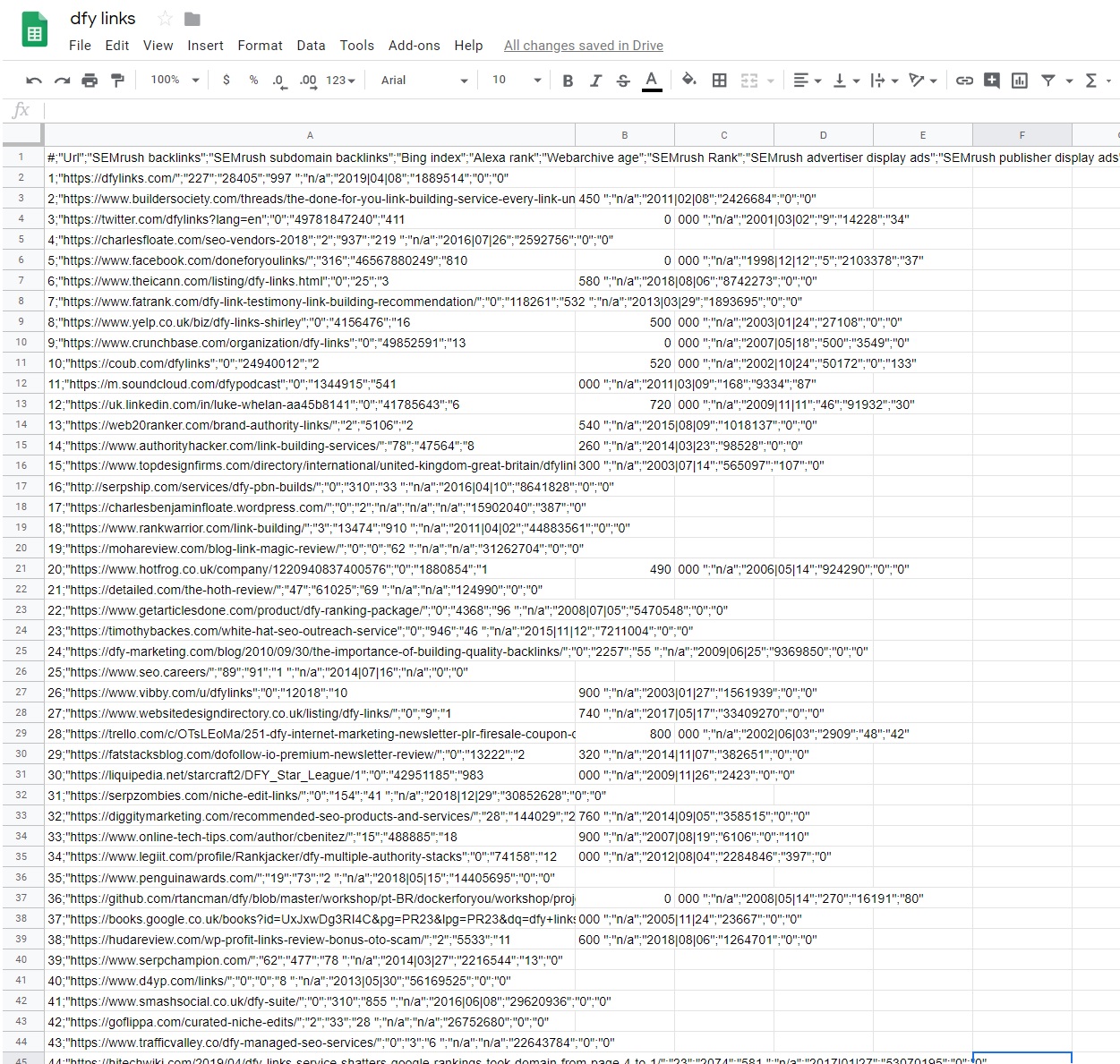Click cell containing github.com/rtancman

click(x=309, y=898)
